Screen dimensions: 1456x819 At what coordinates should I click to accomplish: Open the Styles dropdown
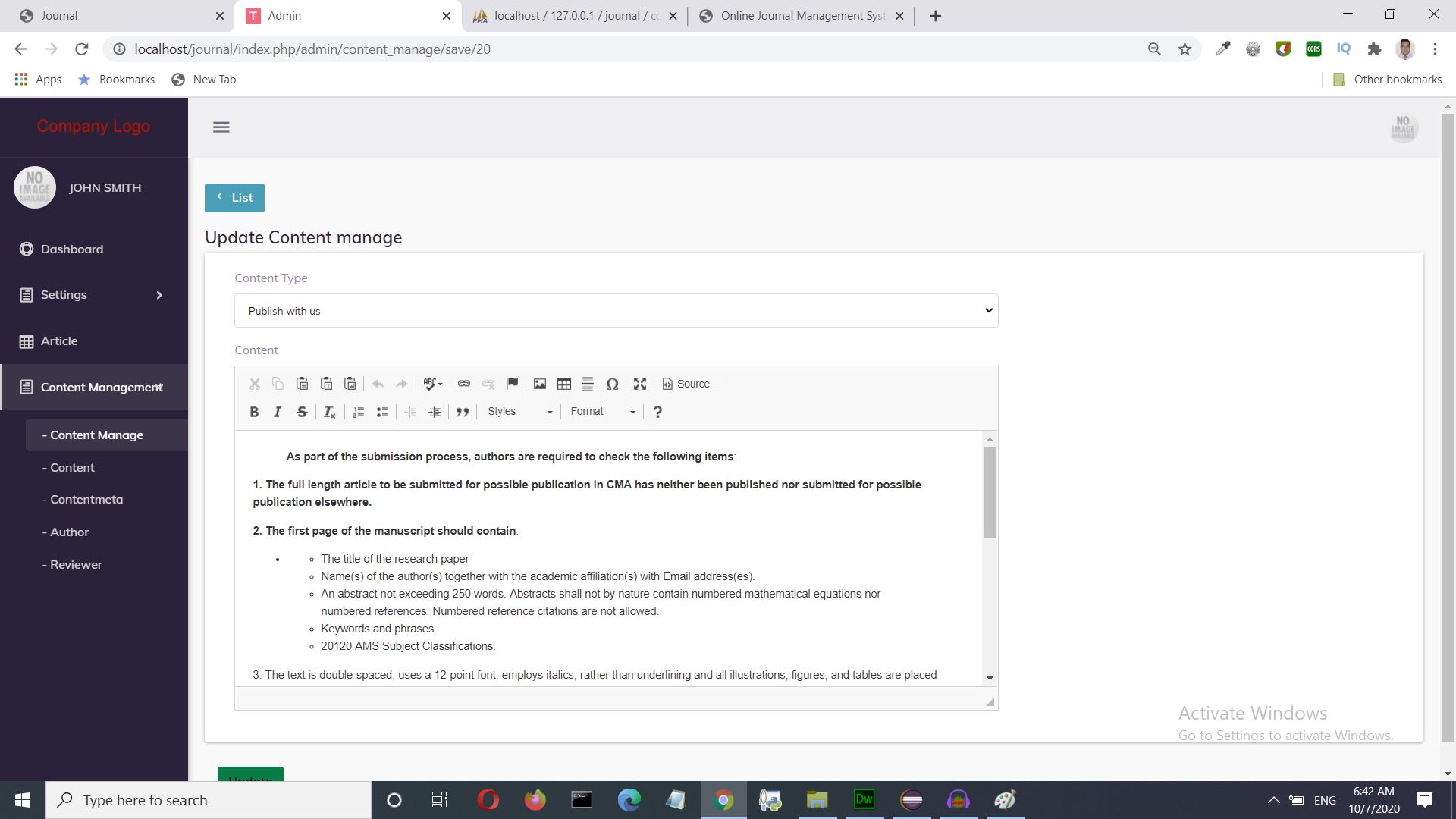pos(520,412)
